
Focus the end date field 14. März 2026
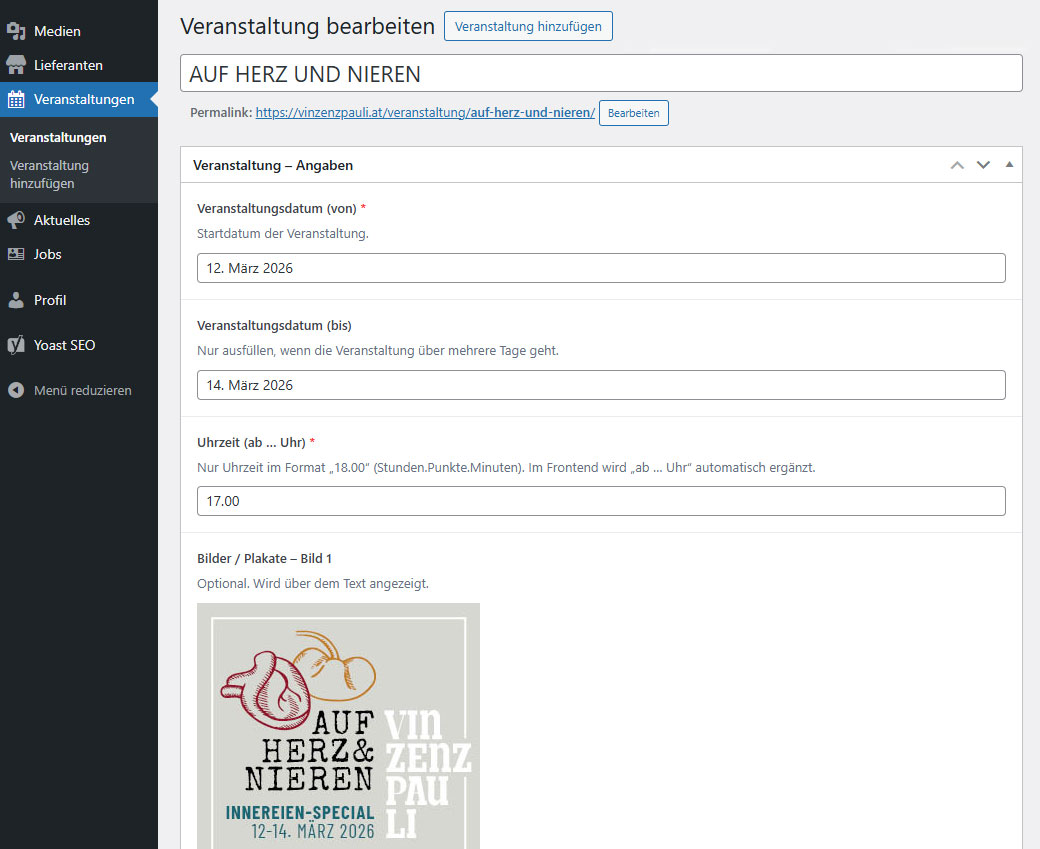600,385
